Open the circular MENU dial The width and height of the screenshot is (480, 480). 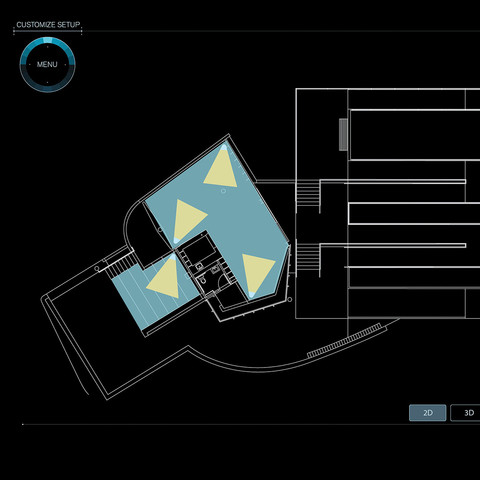coord(47,64)
